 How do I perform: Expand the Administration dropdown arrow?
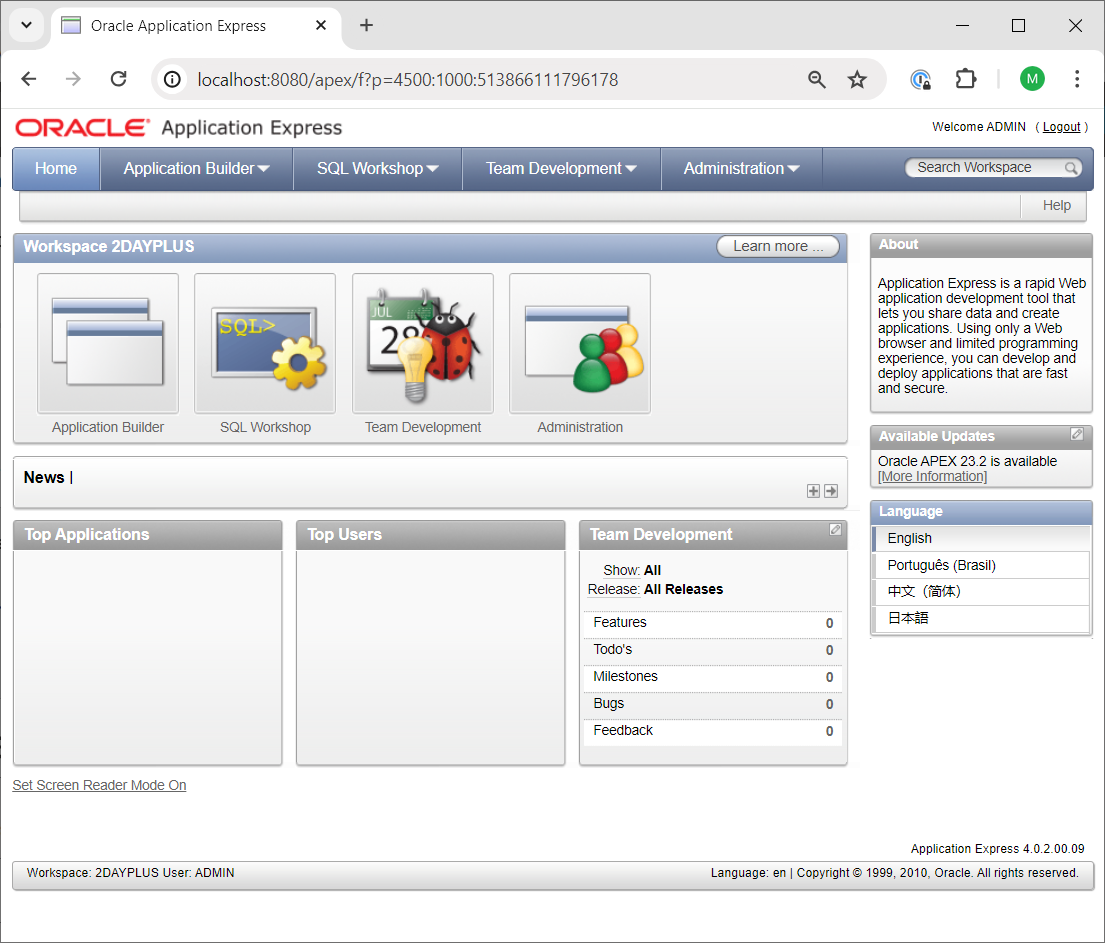(x=794, y=169)
